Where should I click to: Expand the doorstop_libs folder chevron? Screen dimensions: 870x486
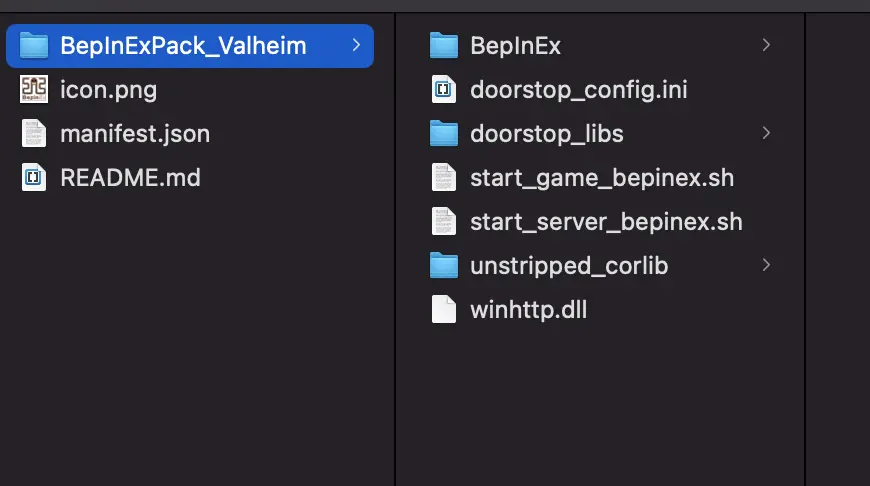[x=766, y=133]
